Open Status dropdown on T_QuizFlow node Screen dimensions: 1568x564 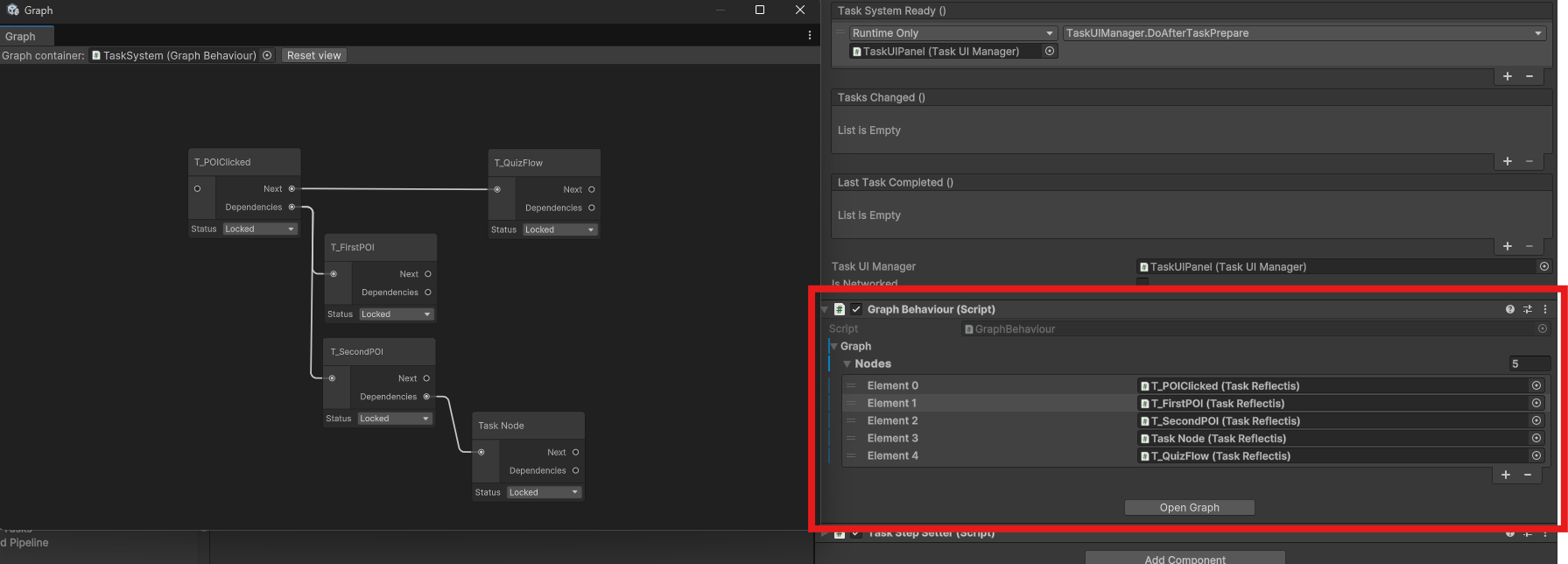click(559, 229)
